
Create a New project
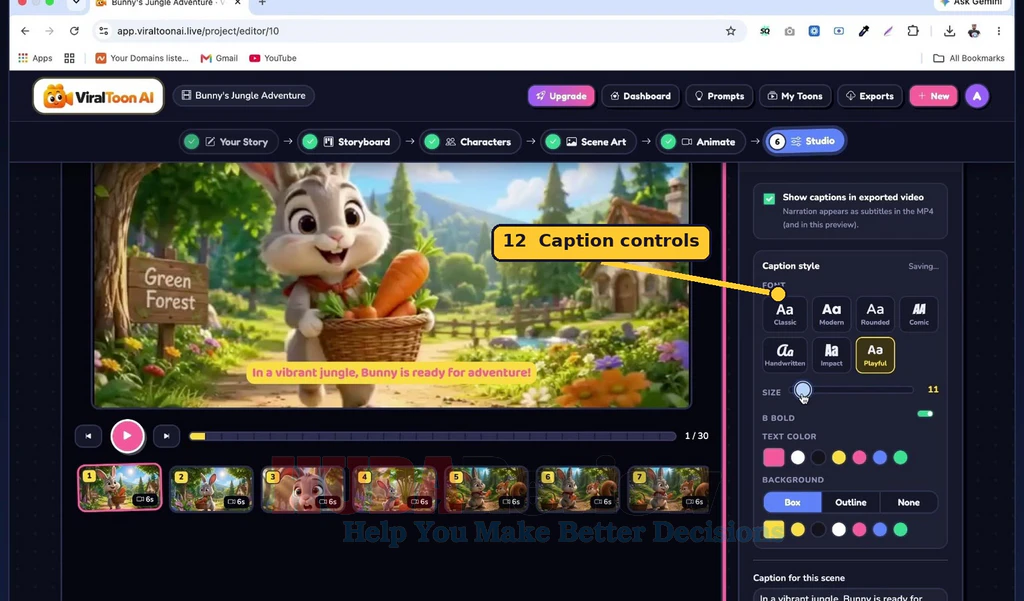[x=933, y=96]
